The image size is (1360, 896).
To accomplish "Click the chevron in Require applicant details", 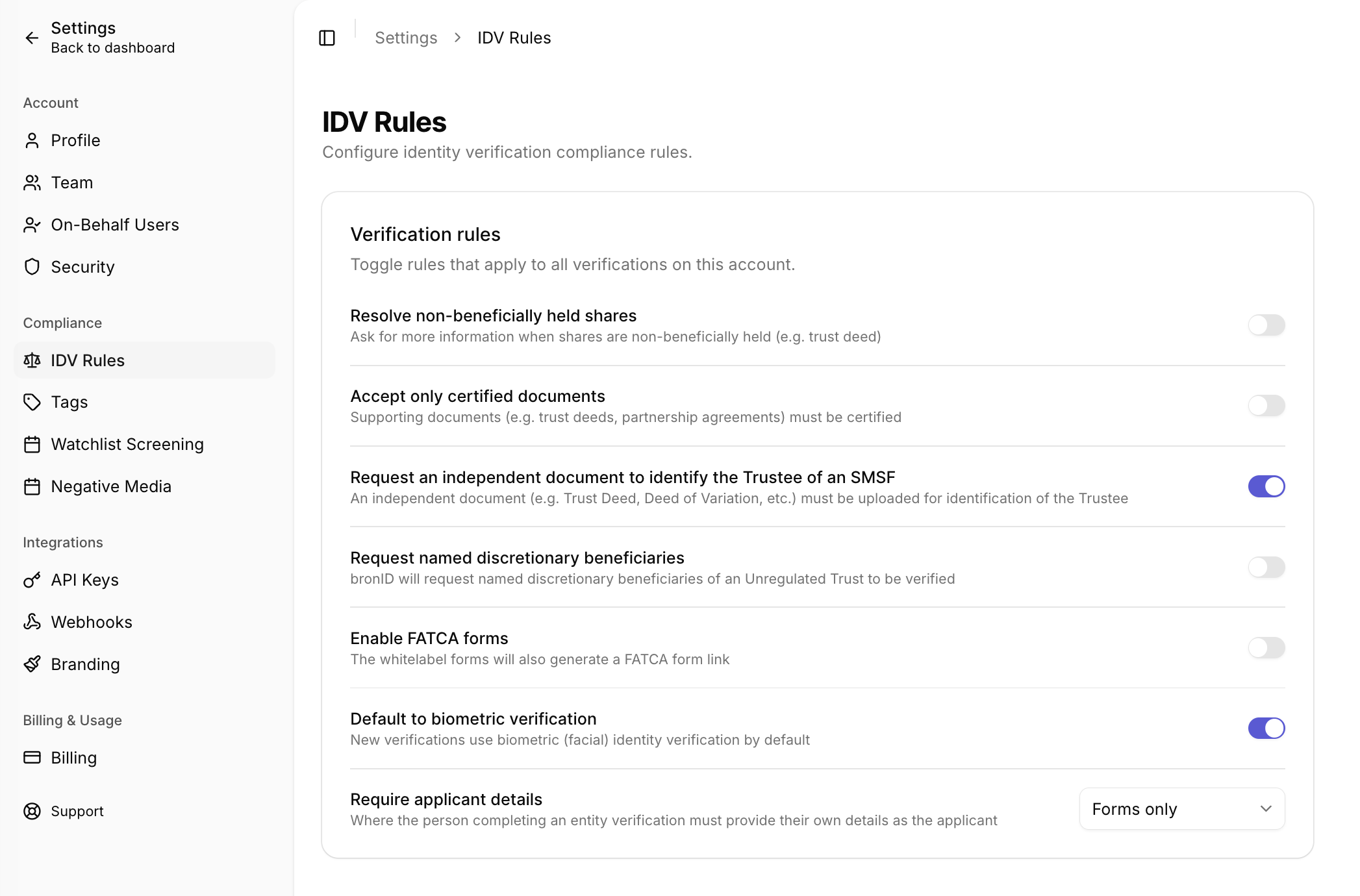I will point(1265,809).
